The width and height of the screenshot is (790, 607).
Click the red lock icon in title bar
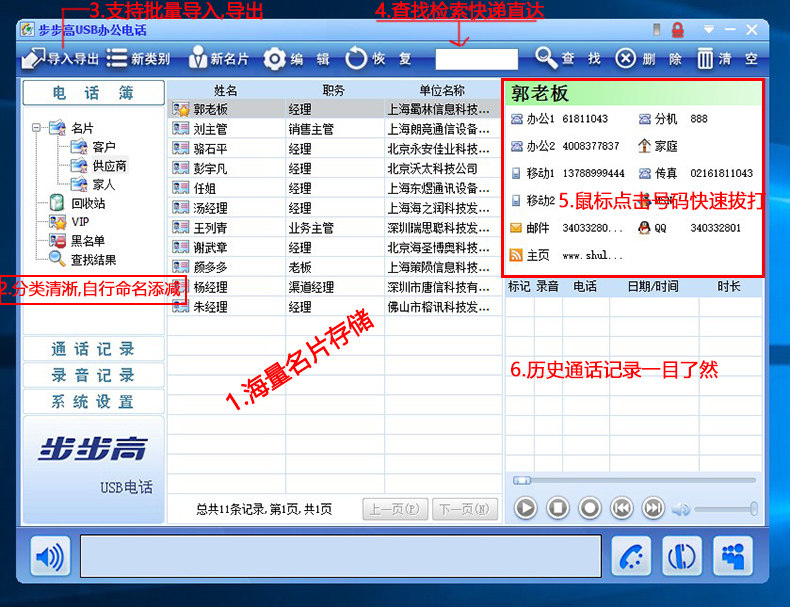tap(678, 30)
